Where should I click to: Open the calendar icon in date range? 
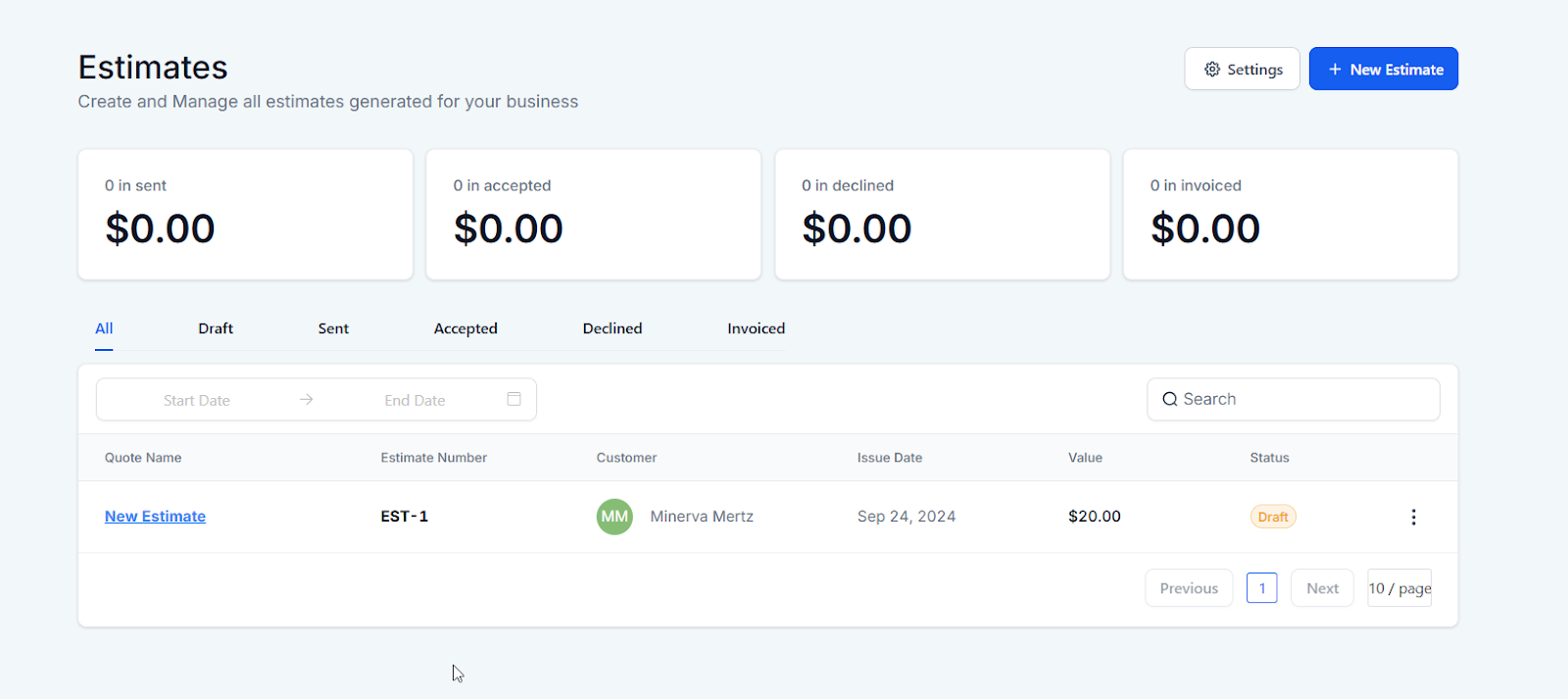coord(514,399)
